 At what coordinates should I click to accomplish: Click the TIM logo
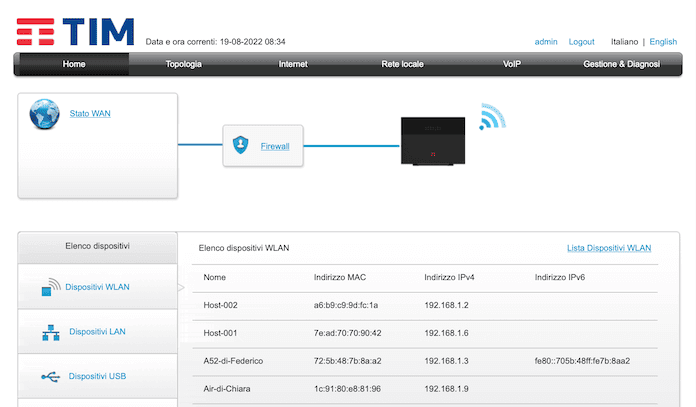75,32
